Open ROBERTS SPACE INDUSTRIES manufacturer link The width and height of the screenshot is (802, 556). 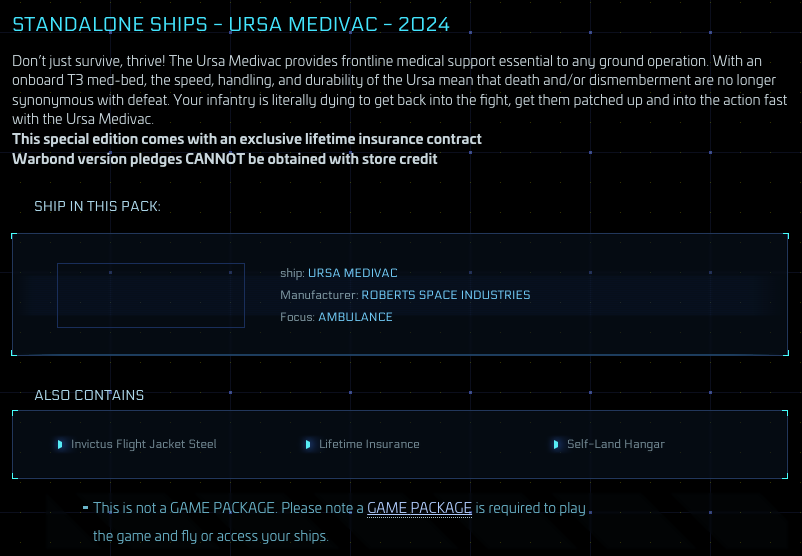click(x=445, y=295)
